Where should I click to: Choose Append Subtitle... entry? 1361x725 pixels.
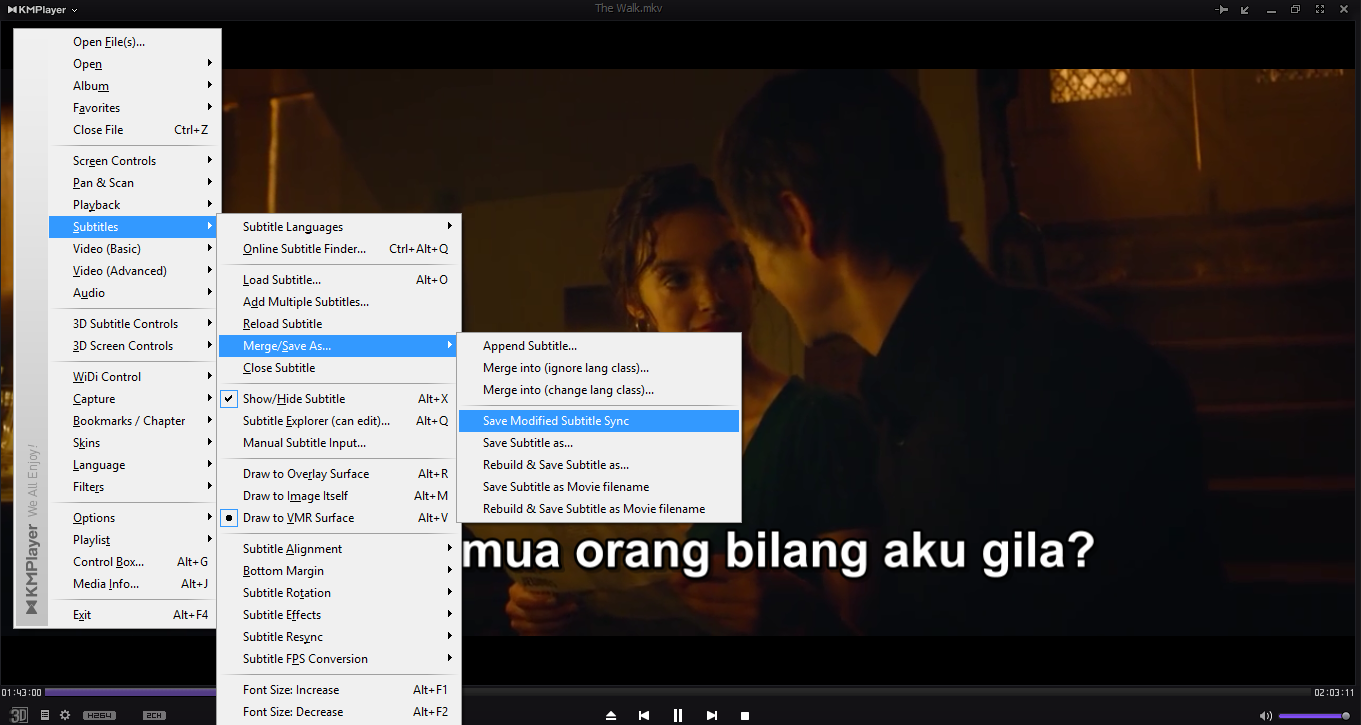(599, 346)
